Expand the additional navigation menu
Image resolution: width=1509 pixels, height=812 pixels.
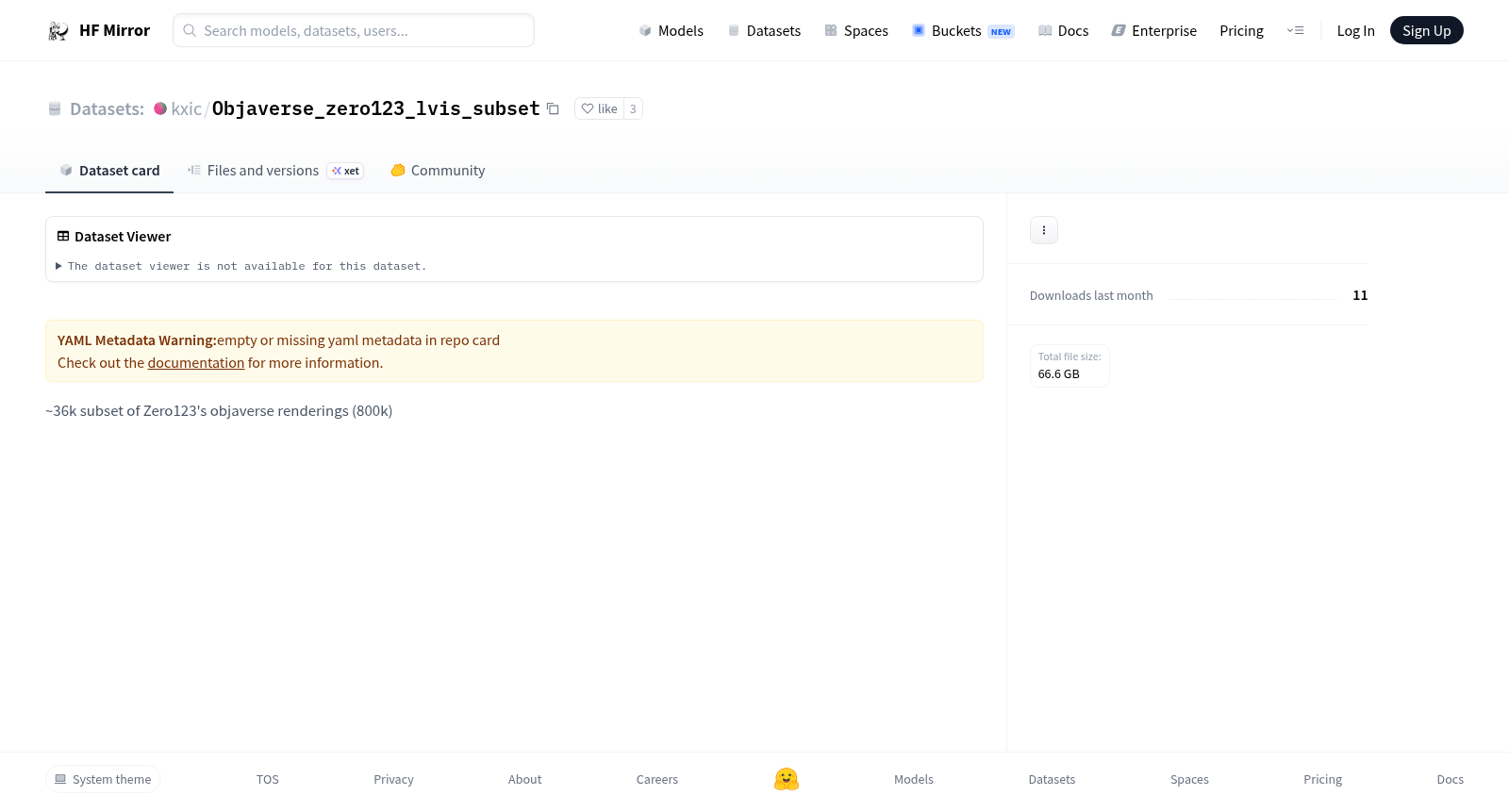[1295, 30]
